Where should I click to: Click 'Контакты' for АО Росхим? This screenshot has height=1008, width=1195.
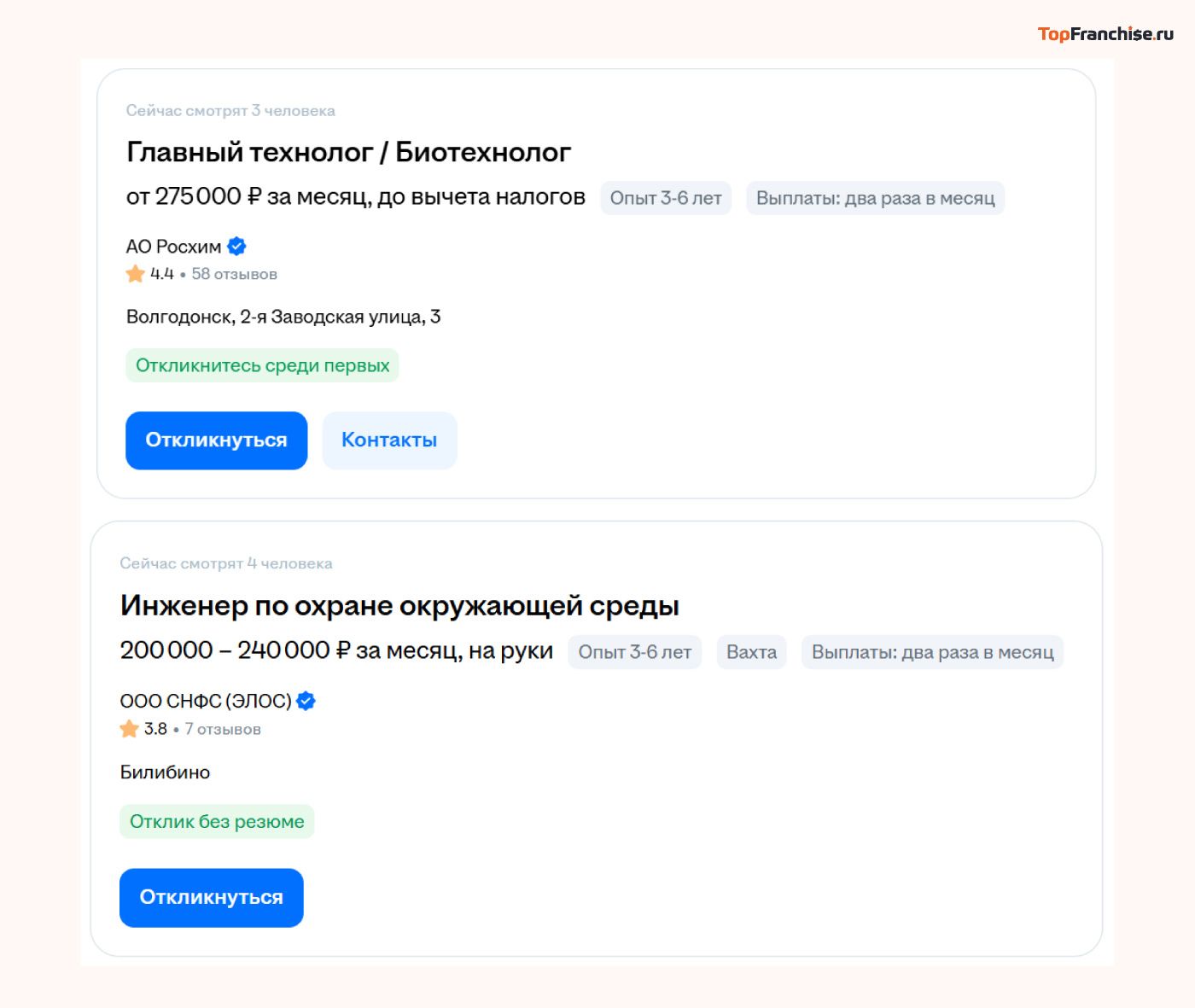tap(389, 440)
